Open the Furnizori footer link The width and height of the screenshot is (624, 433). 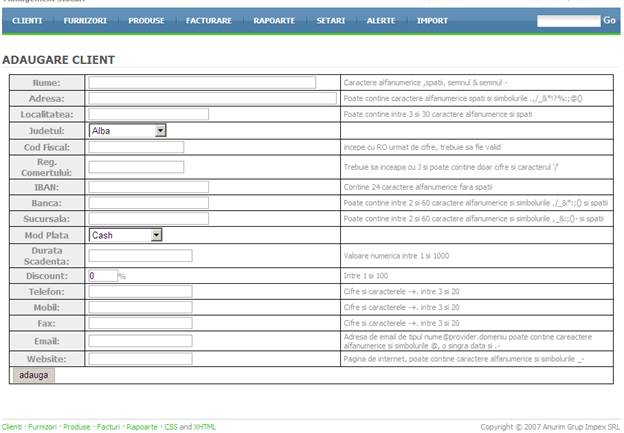[x=42, y=427]
